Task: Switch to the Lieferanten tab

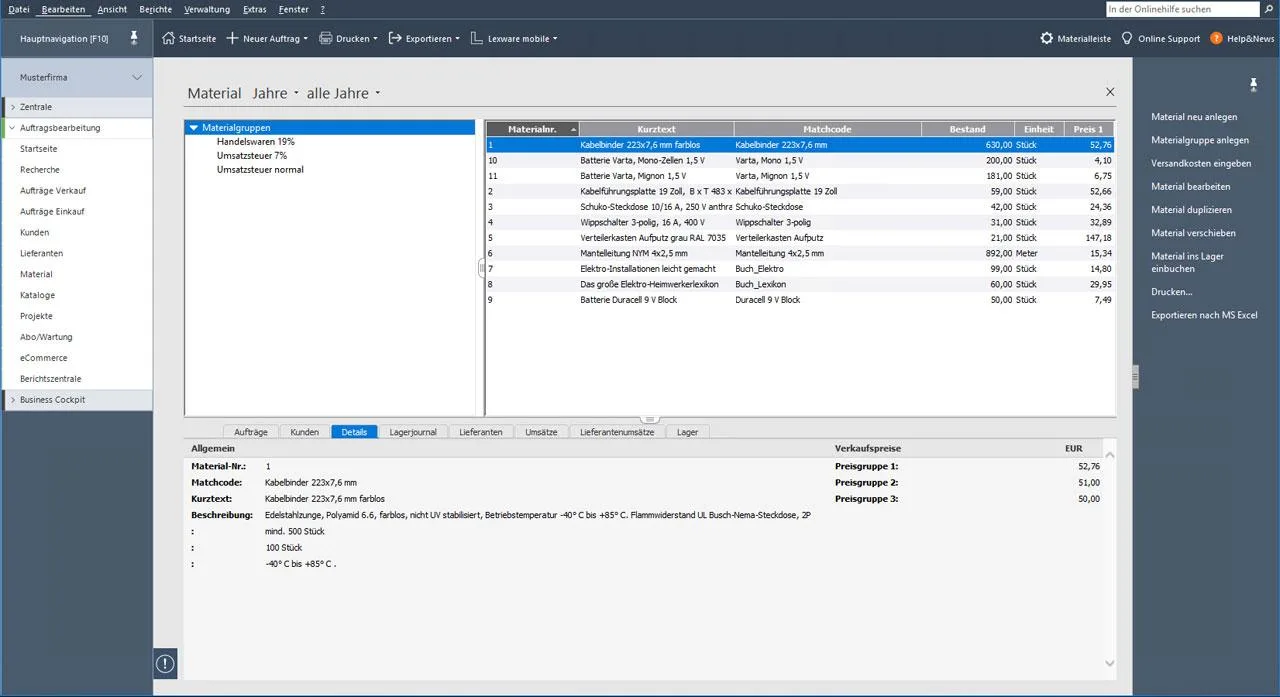Action: point(481,432)
